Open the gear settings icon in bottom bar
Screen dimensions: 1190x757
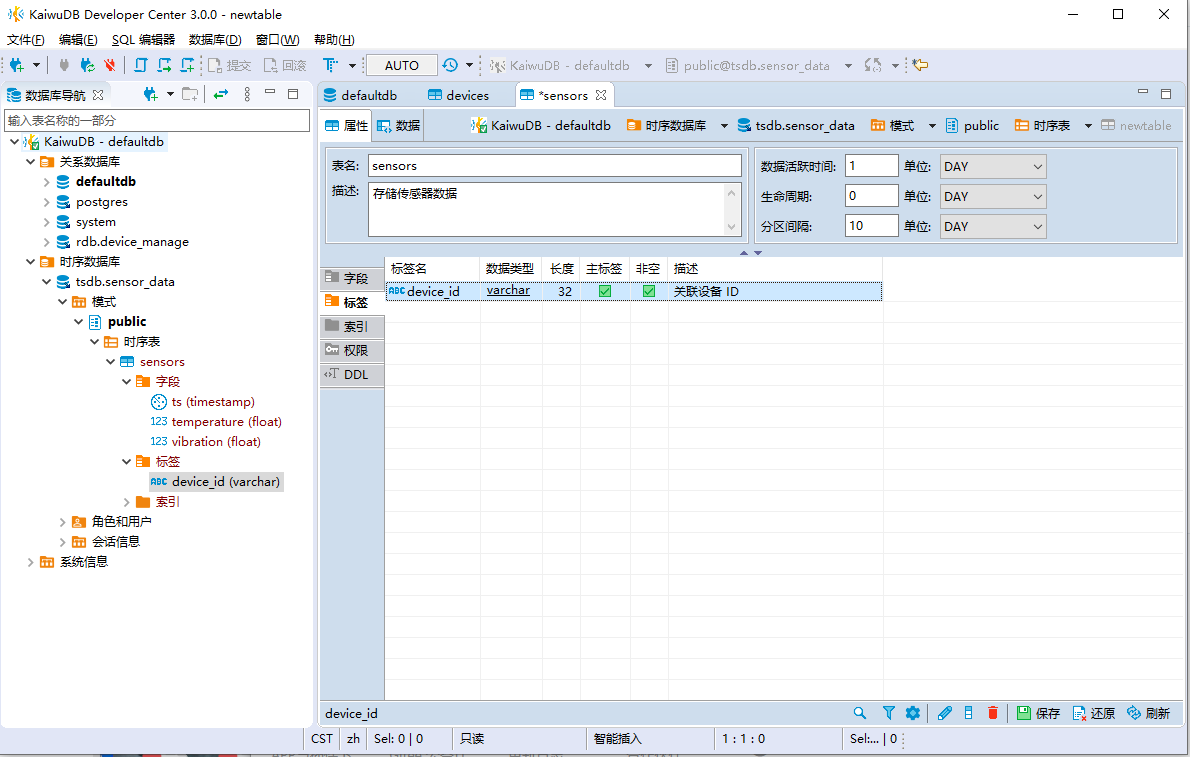912,713
